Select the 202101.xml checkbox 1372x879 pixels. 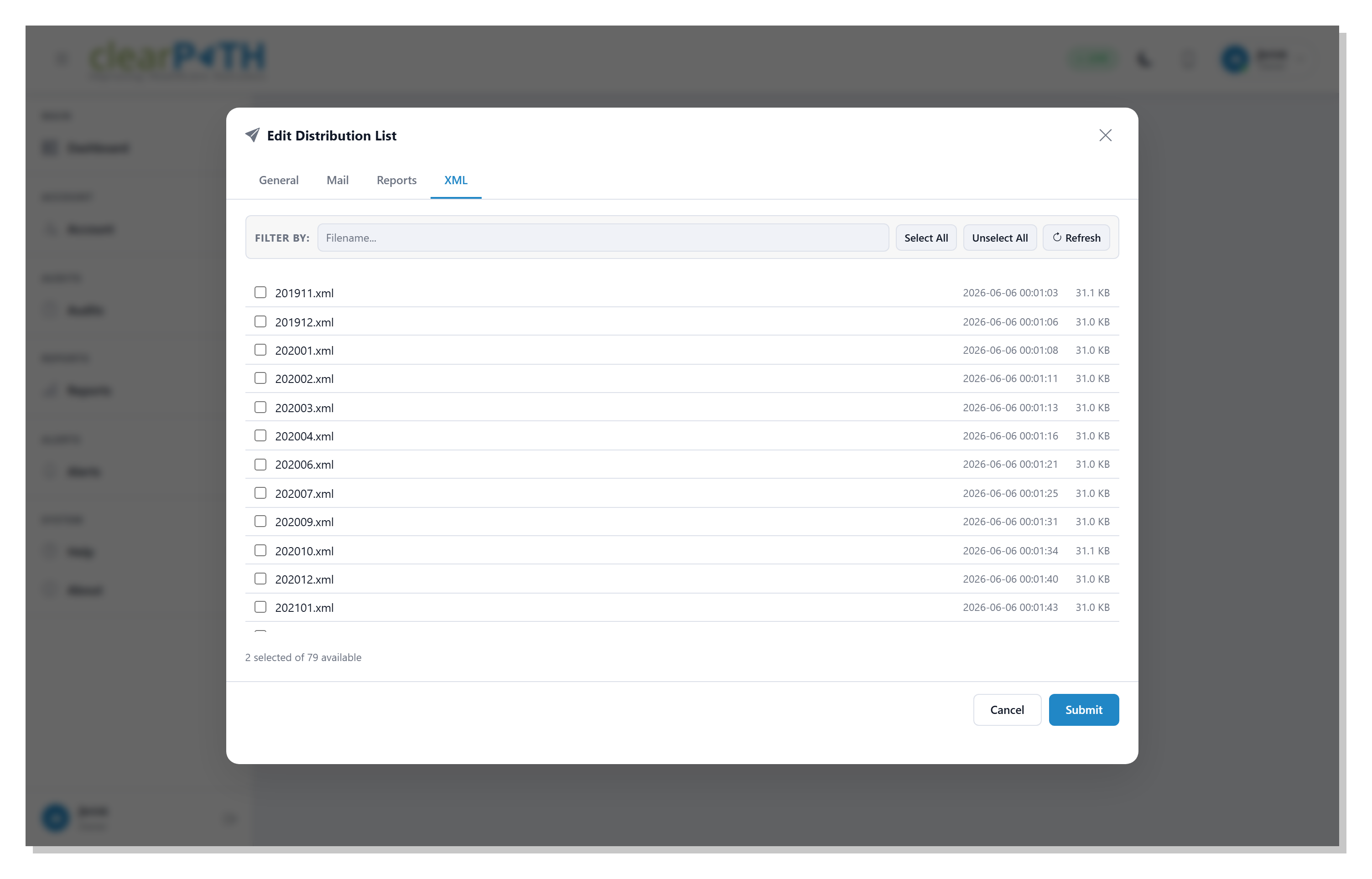click(x=260, y=607)
